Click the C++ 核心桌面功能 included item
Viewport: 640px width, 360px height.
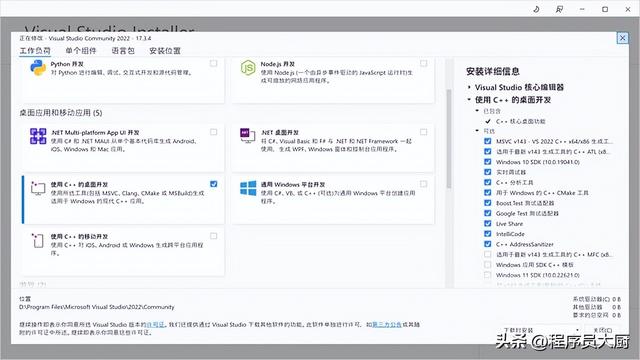[520, 121]
